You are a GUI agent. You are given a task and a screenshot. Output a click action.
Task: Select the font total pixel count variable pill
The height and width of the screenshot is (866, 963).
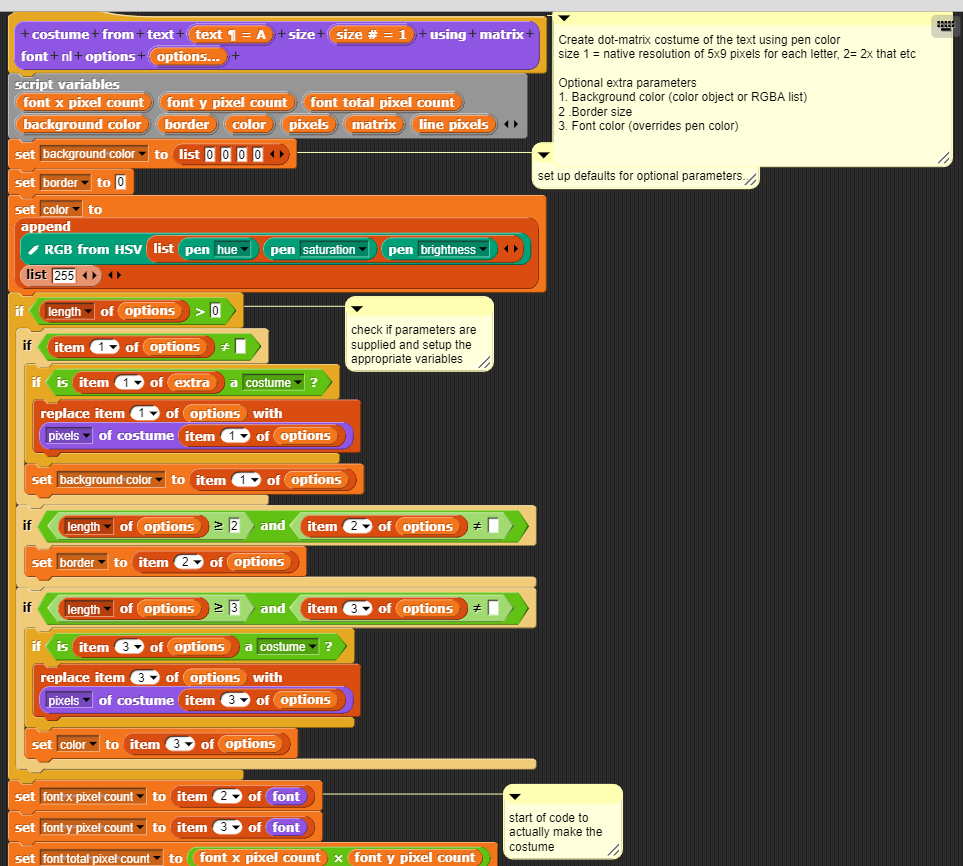(383, 102)
